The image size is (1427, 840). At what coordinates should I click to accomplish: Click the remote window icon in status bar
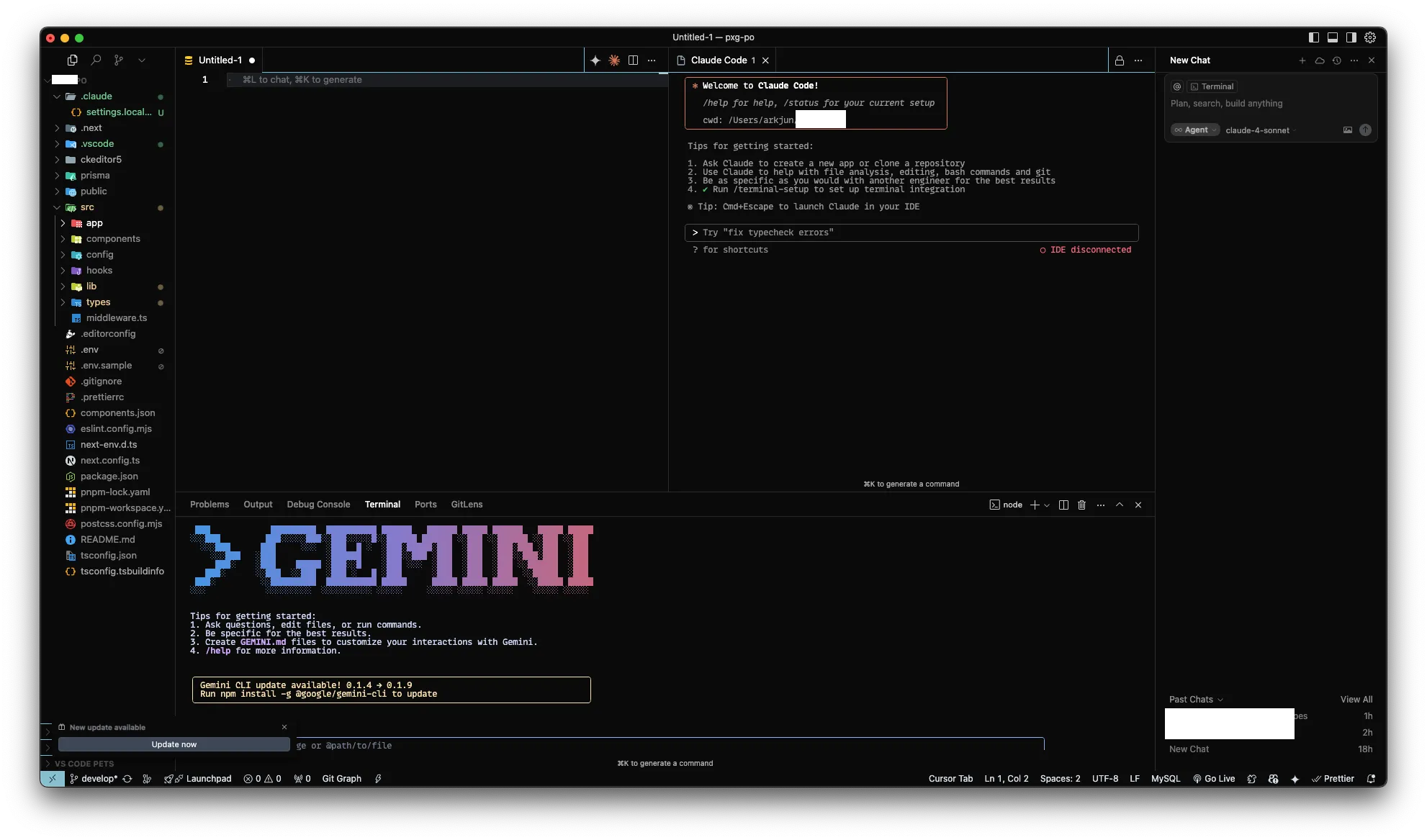click(x=53, y=779)
